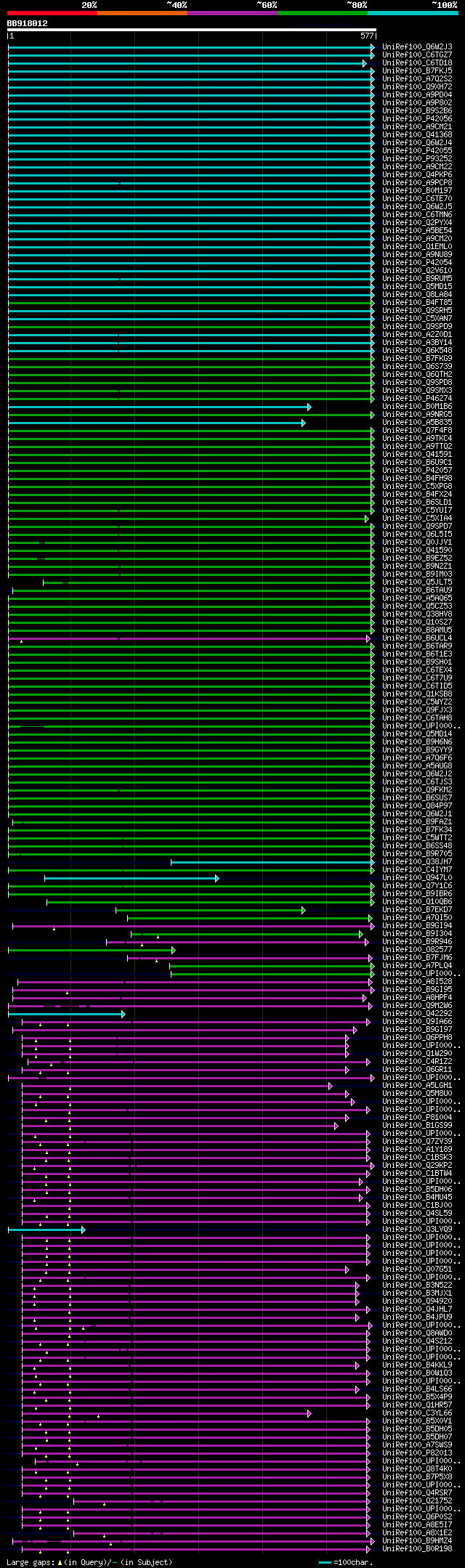
Task: Select the UniRef100_Q7F4F8 label
Action: coord(417,430)
